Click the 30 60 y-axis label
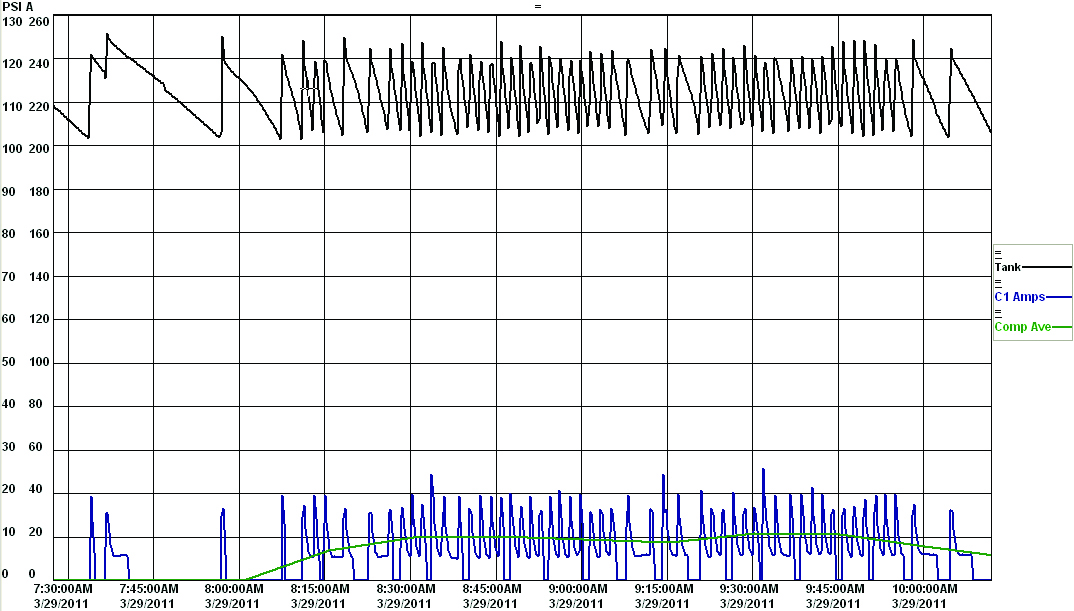Screen dimensions: 1074x611 click(x=23, y=447)
